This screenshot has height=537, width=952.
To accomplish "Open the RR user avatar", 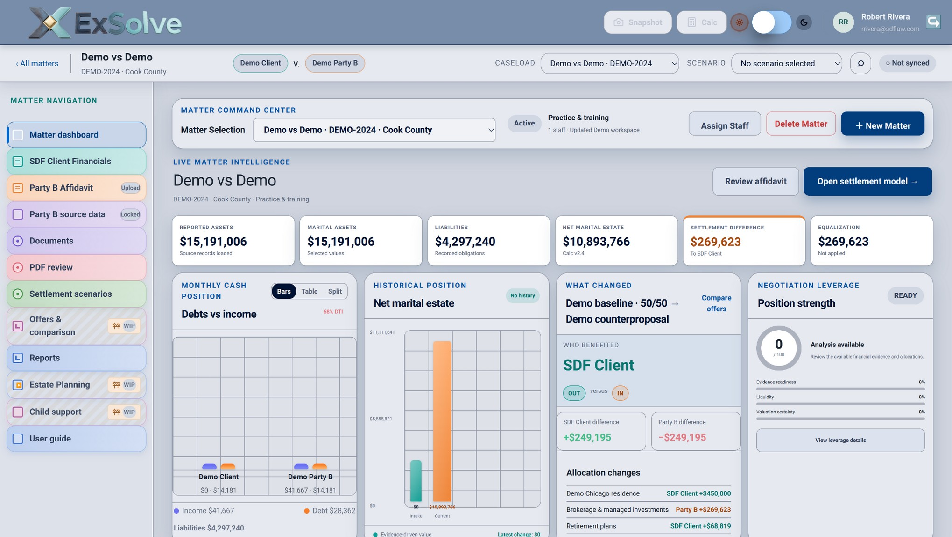I will pyautogui.click(x=843, y=22).
